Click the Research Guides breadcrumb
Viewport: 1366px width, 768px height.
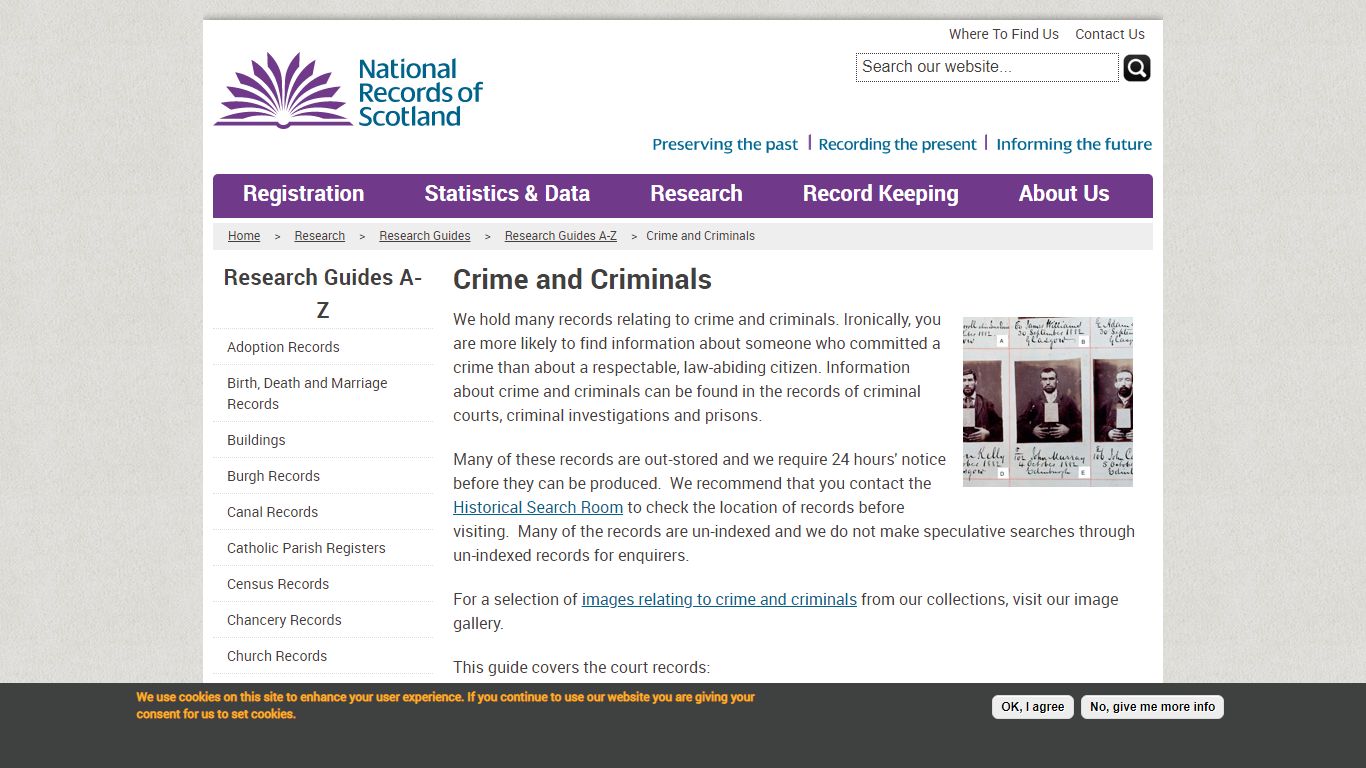point(425,236)
